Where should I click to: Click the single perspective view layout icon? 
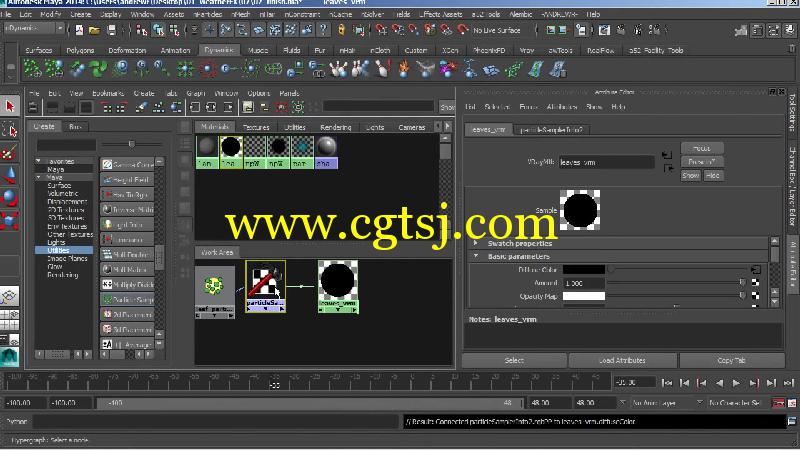point(10,295)
